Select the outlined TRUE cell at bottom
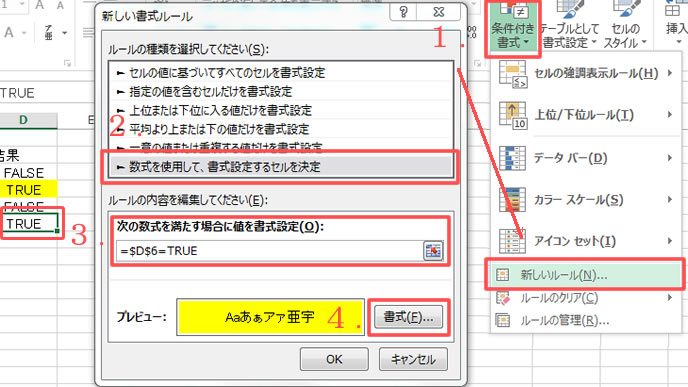 click(x=30, y=224)
